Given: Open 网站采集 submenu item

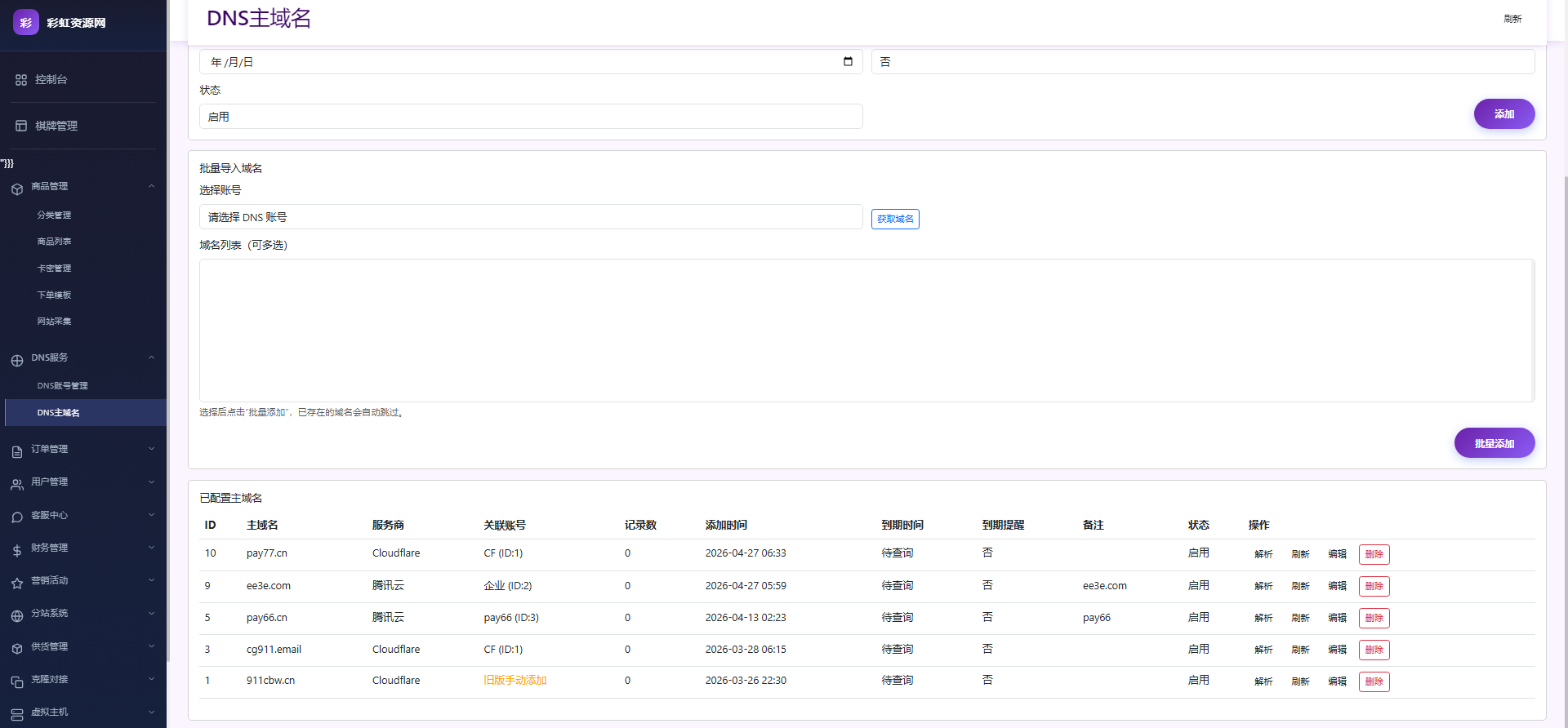Looking at the screenshot, I should pos(54,322).
